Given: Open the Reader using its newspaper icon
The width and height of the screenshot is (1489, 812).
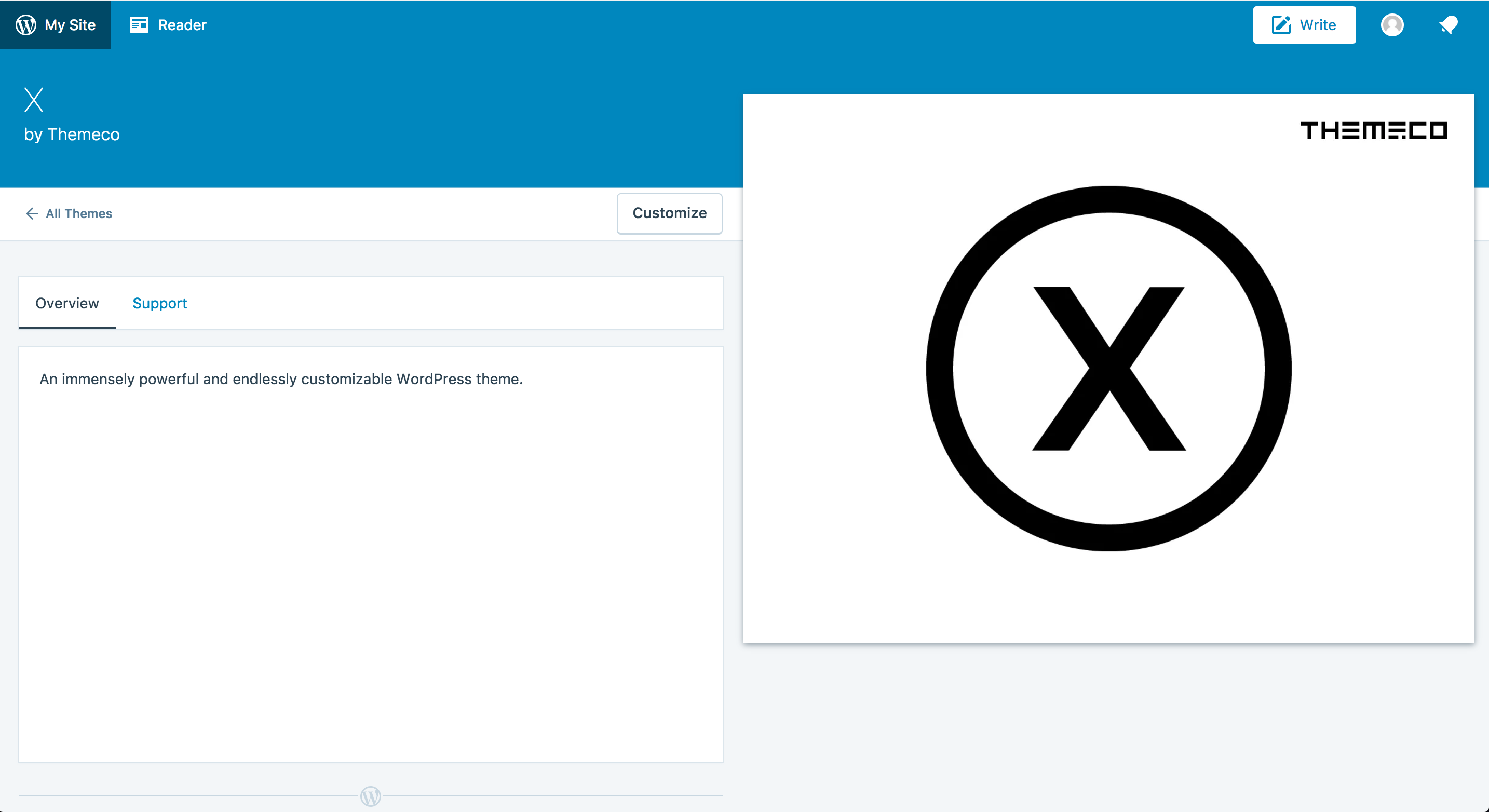Looking at the screenshot, I should point(139,24).
